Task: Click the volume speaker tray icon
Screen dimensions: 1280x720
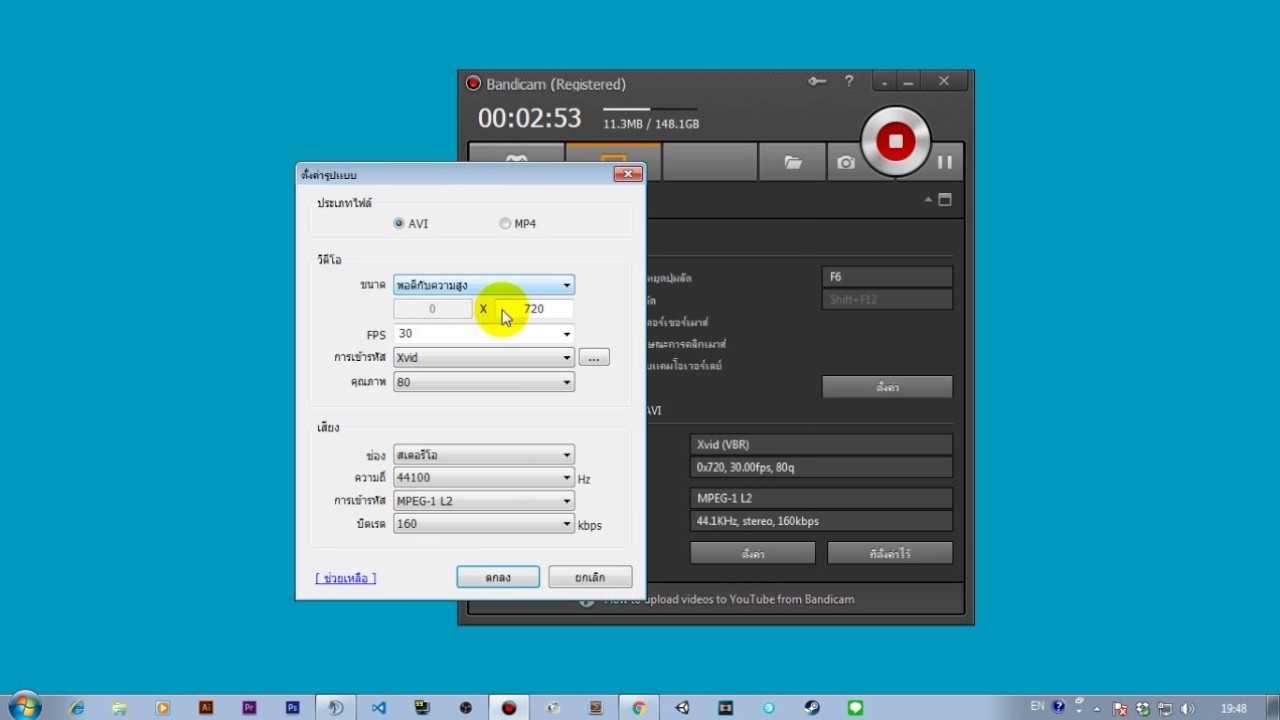Action: [1188, 709]
